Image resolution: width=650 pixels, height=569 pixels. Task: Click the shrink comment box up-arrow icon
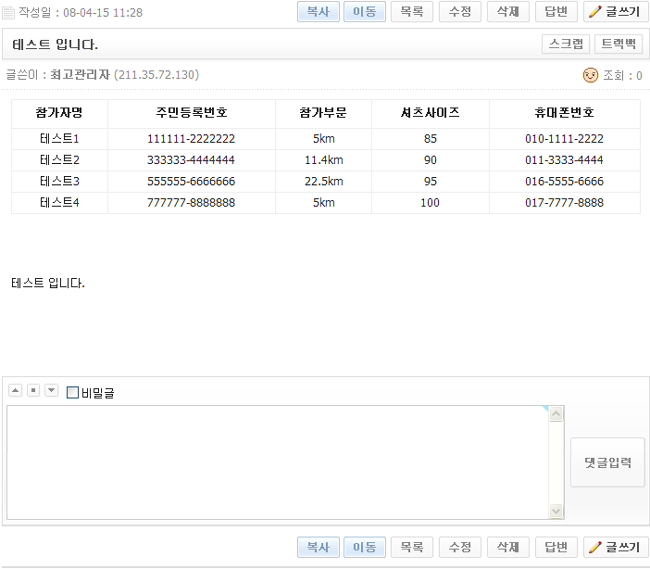point(15,390)
